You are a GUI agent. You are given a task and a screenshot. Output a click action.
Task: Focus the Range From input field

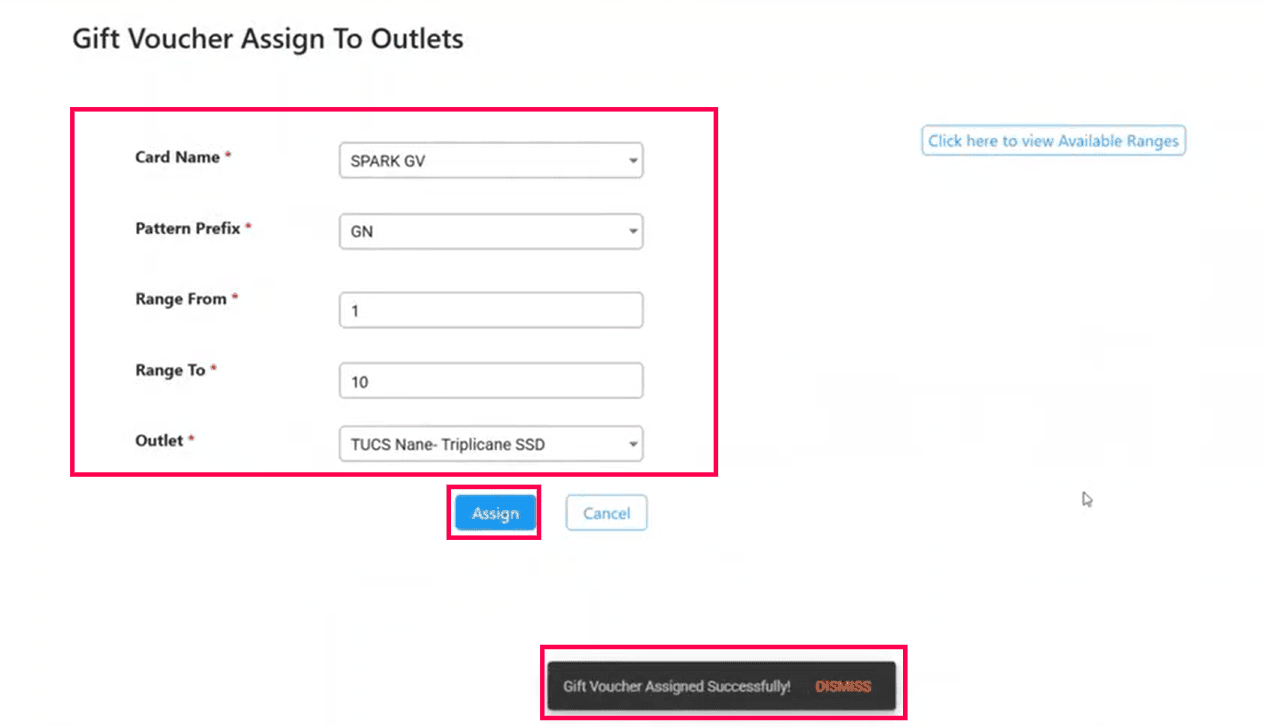[491, 311]
